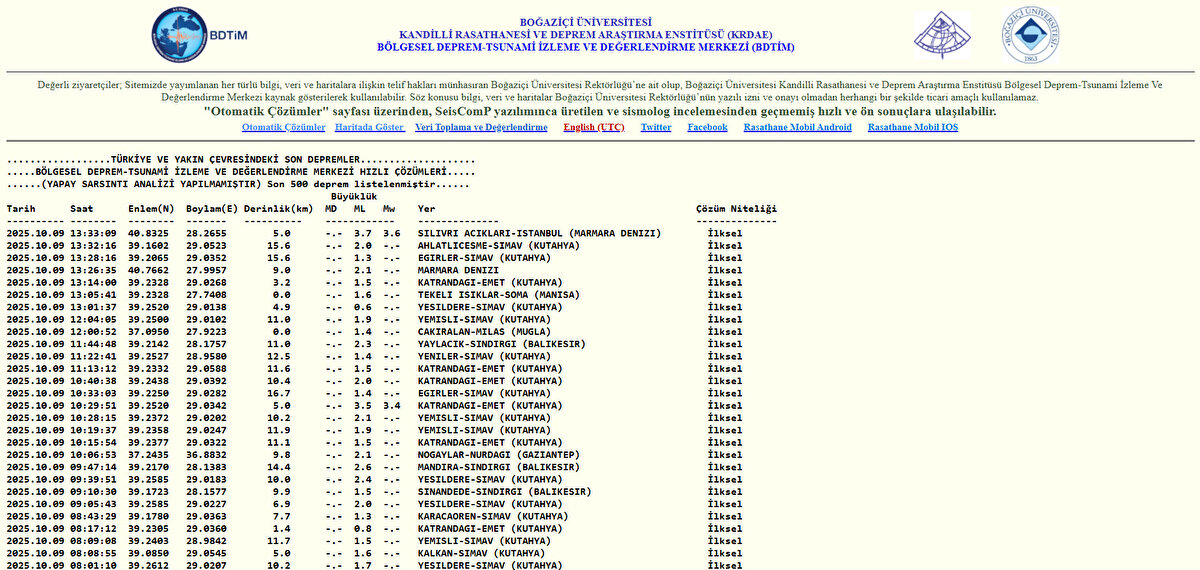Click the BDTİM center title heading

[585, 47]
